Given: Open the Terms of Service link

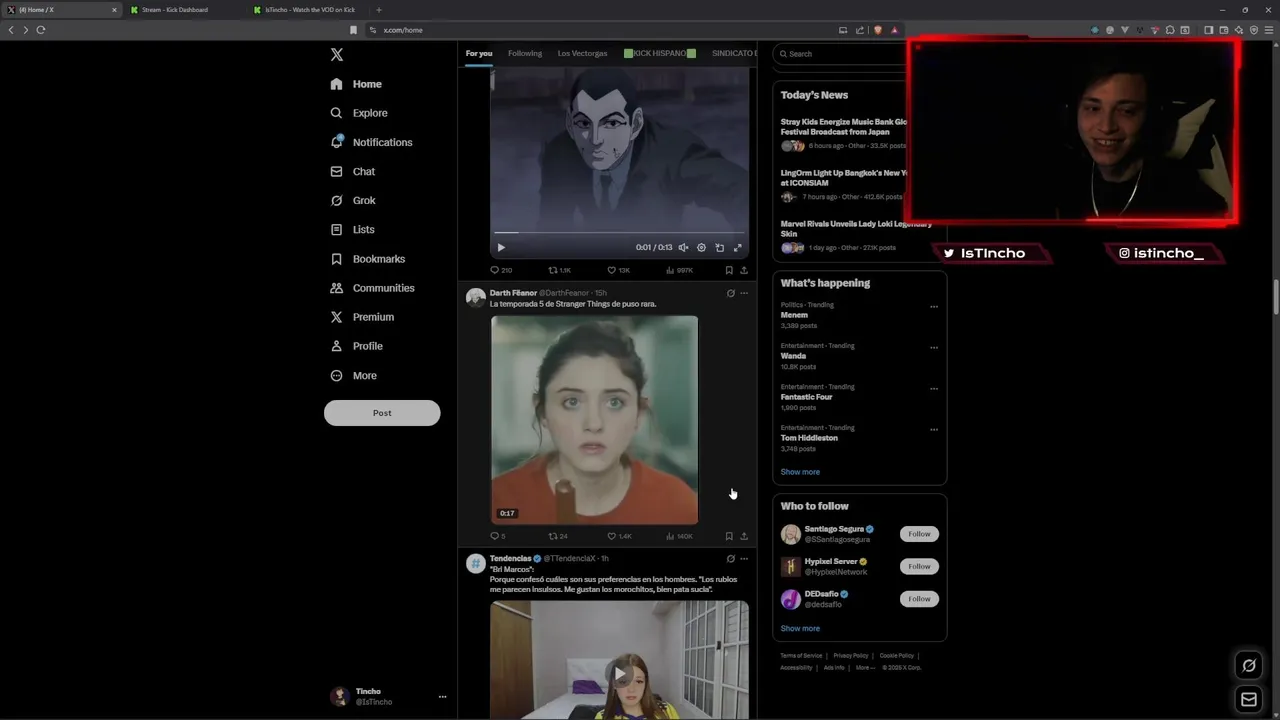Looking at the screenshot, I should pos(801,655).
